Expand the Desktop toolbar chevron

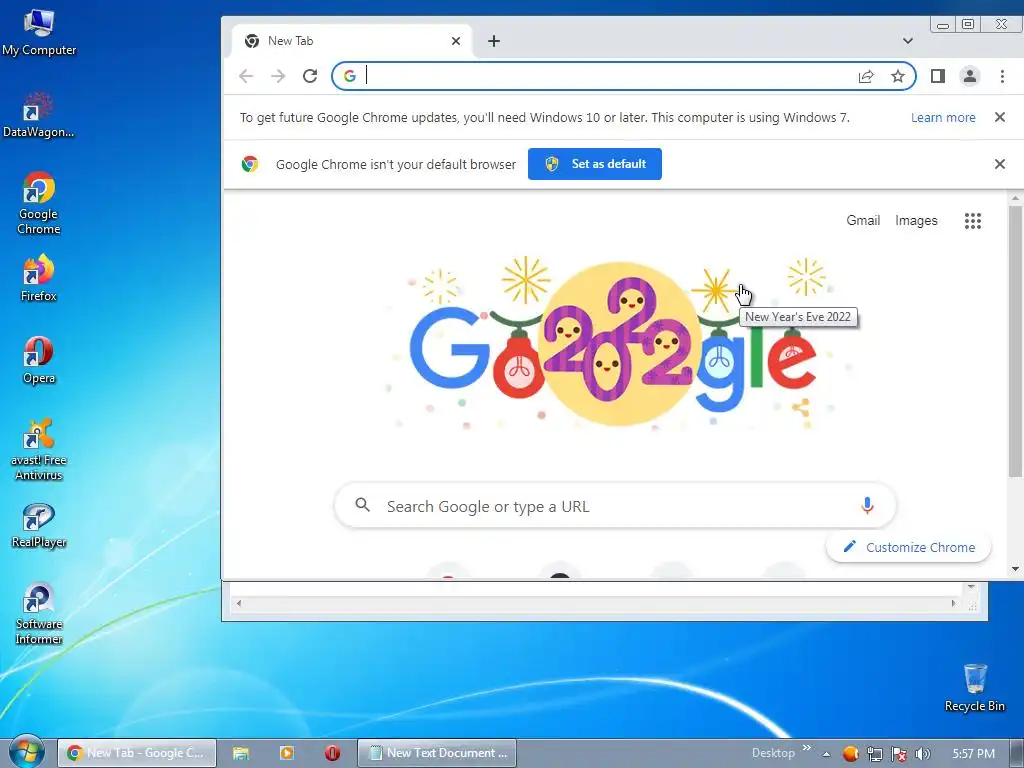(x=806, y=748)
